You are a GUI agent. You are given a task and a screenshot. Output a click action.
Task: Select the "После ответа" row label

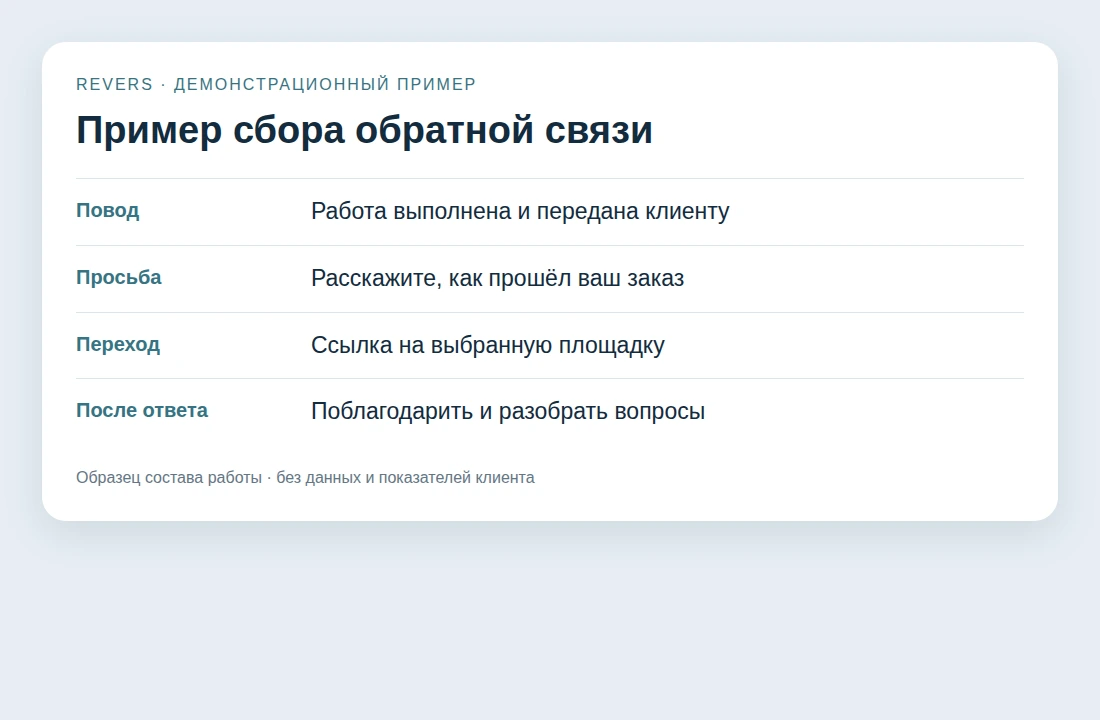(142, 411)
